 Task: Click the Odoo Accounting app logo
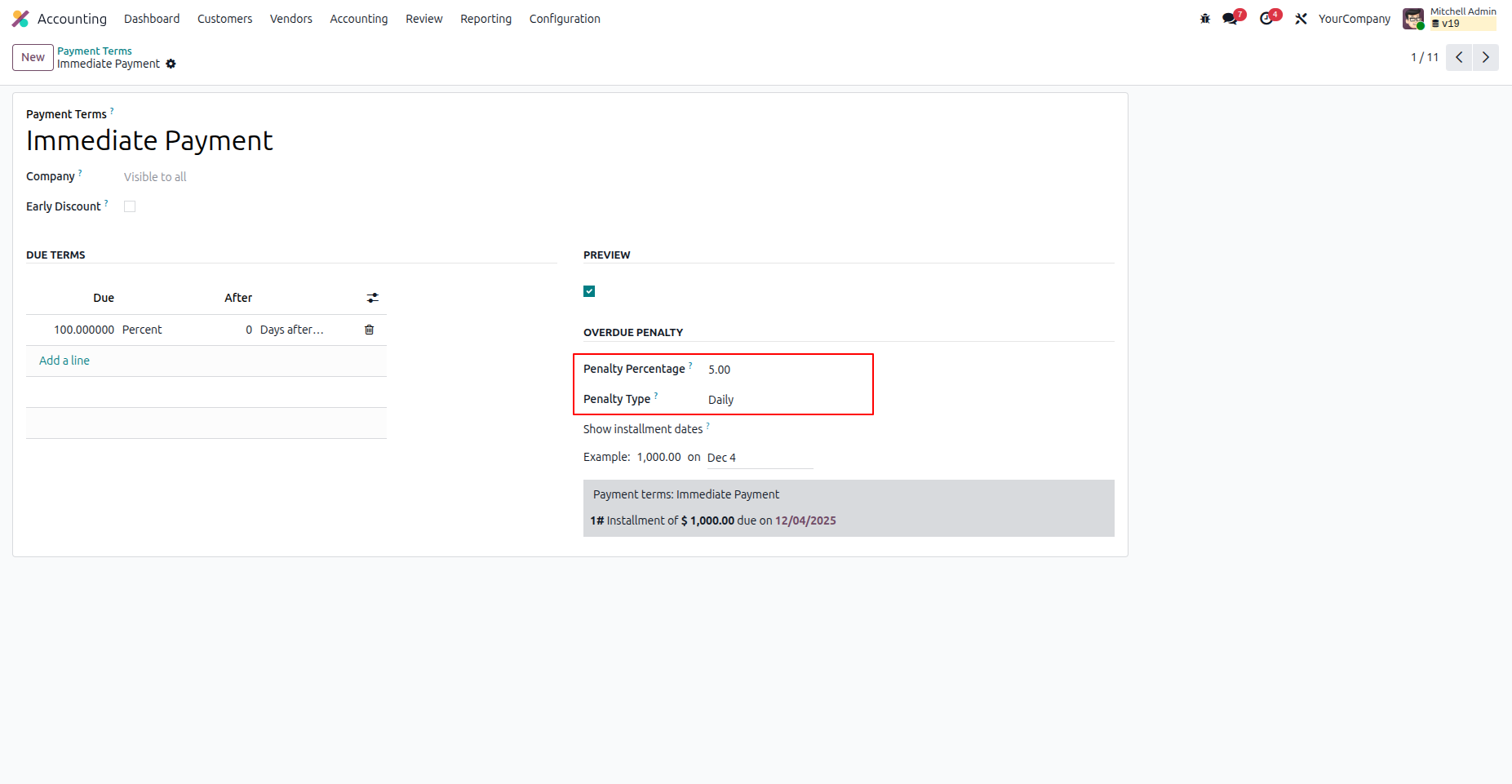click(20, 19)
